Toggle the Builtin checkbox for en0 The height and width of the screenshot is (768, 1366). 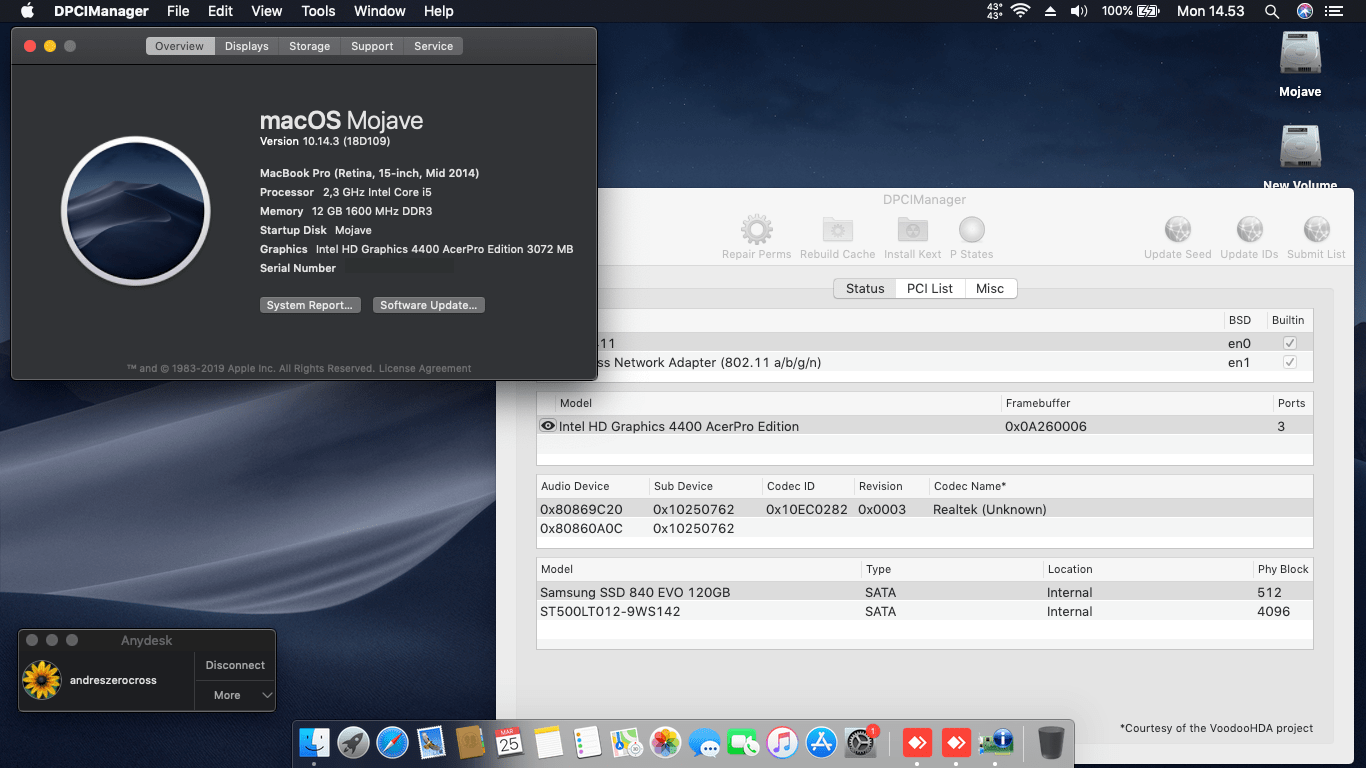[x=1290, y=342]
